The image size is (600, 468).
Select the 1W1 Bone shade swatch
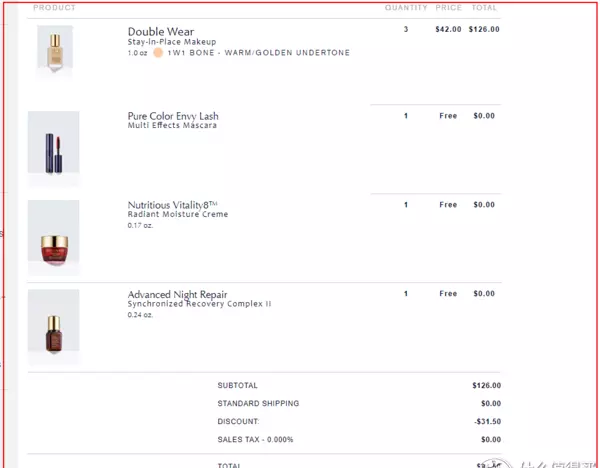click(158, 53)
